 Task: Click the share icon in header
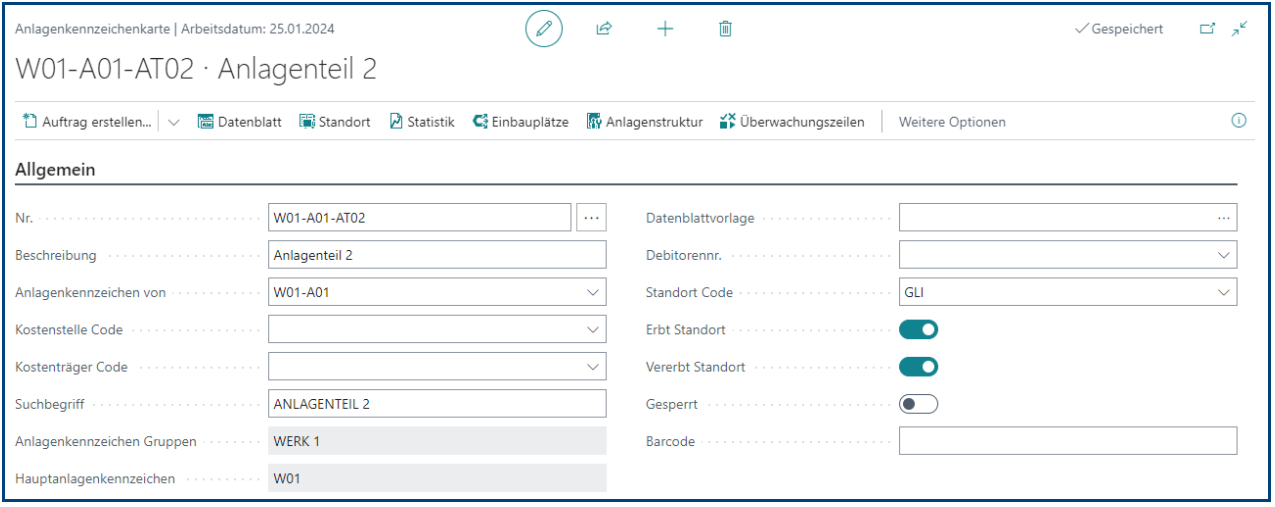604,29
